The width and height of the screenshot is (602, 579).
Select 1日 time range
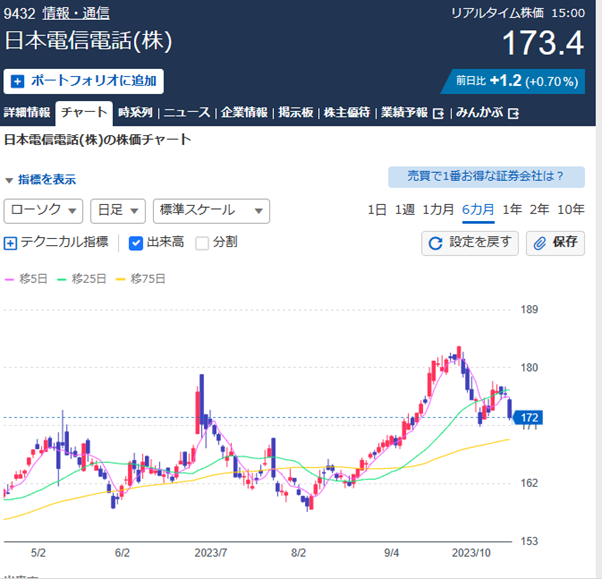tap(377, 210)
